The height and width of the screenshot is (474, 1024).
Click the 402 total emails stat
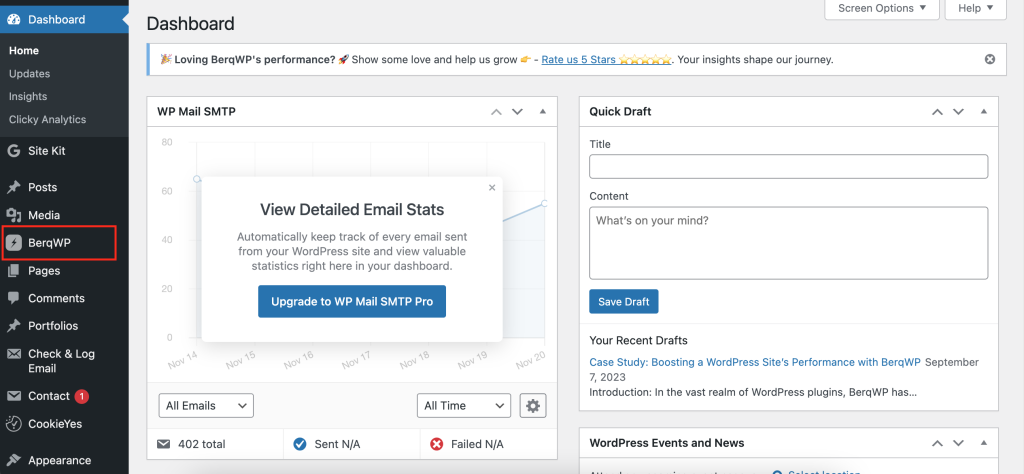[x=191, y=444]
